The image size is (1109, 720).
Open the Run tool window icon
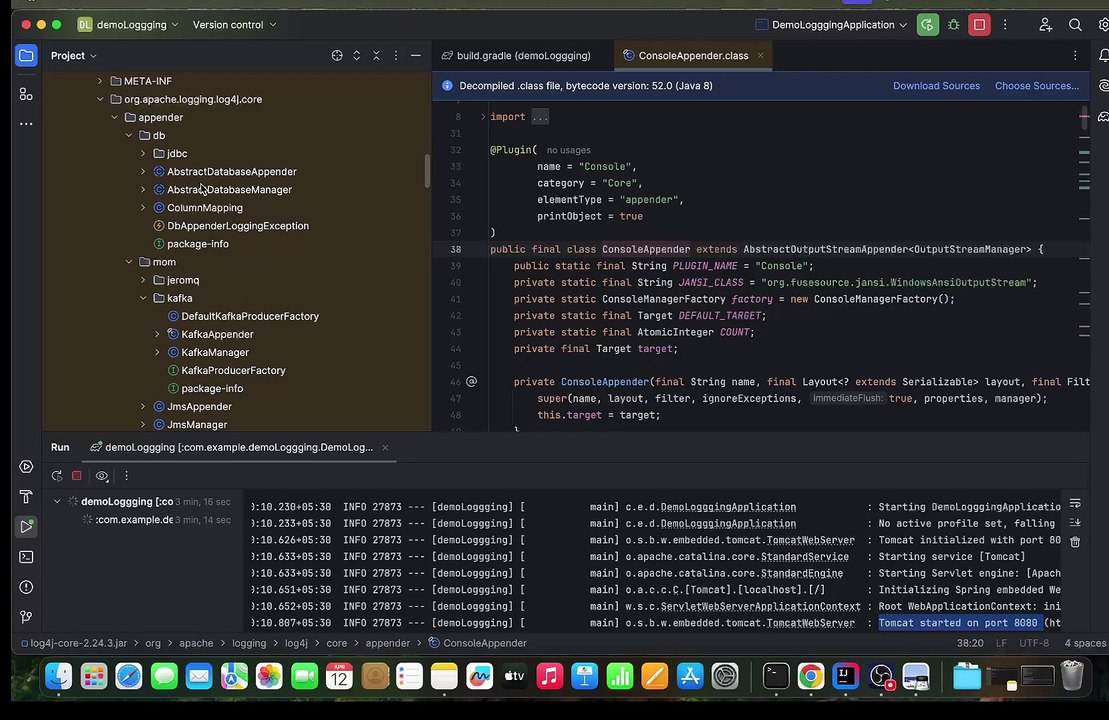tap(26, 527)
